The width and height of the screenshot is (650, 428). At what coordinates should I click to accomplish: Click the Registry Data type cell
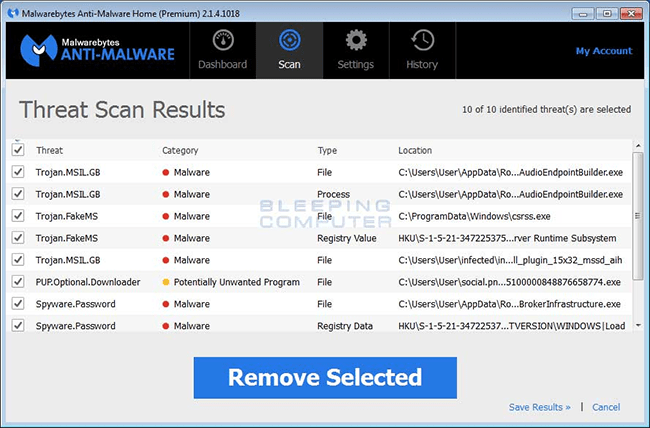click(344, 326)
